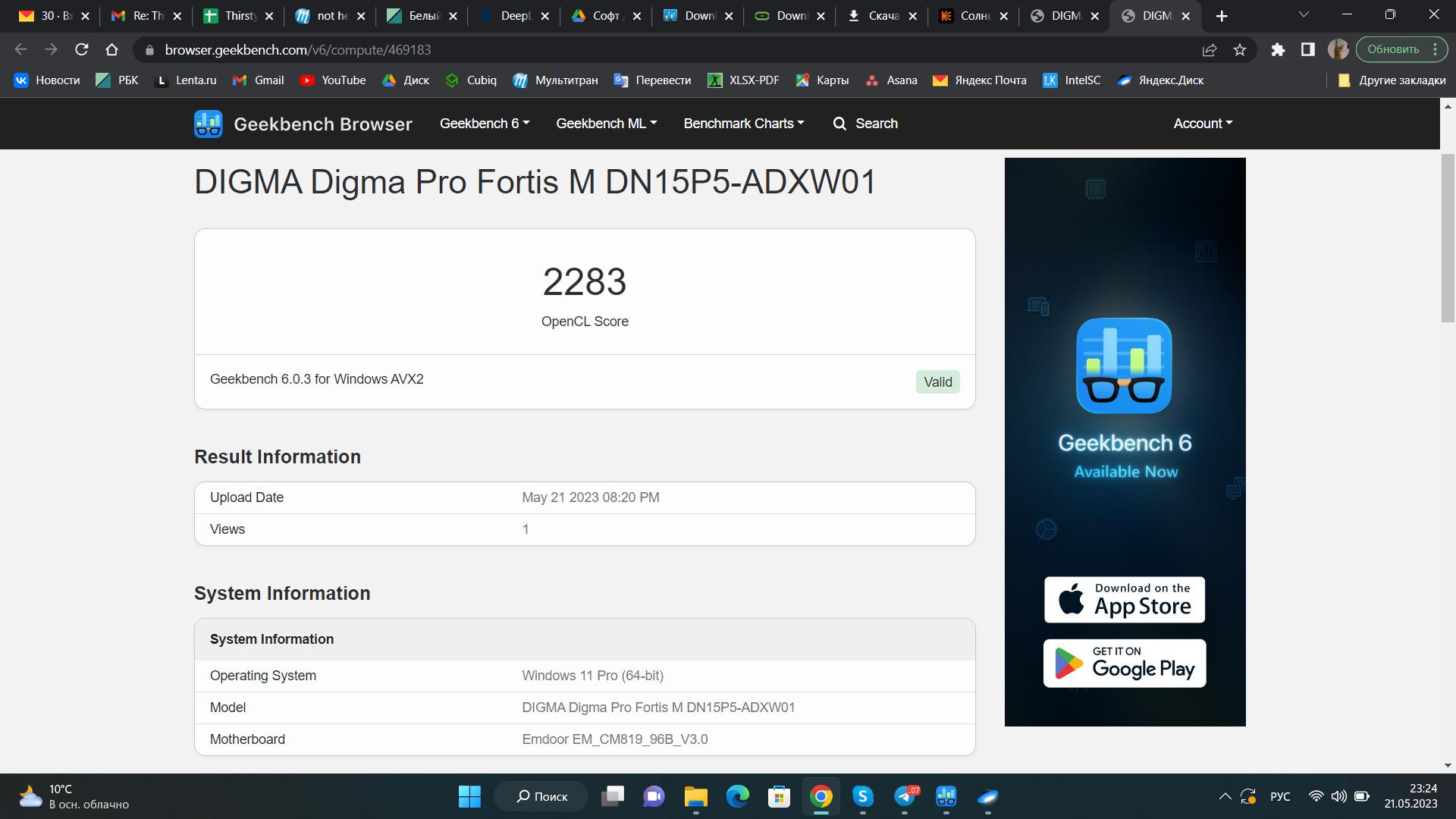Bookmark this page with the star icon
The width and height of the screenshot is (1456, 819).
click(x=1240, y=49)
